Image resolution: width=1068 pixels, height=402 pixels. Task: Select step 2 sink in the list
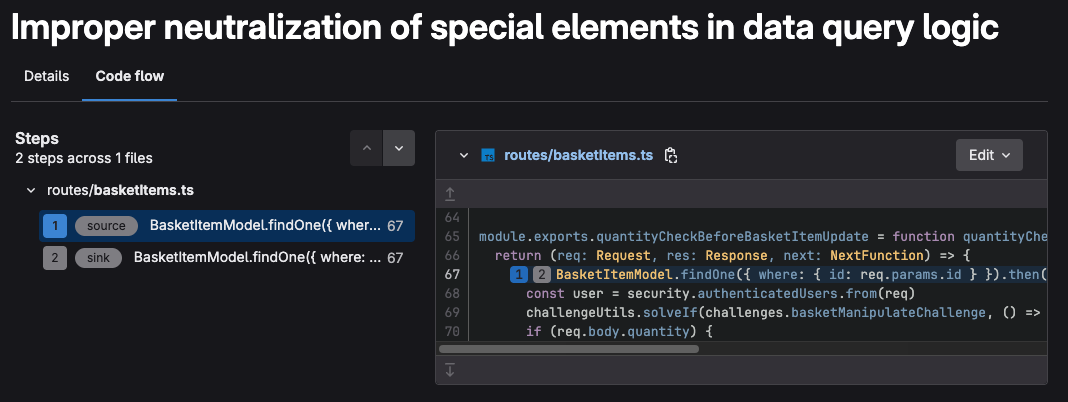pyautogui.click(x=226, y=258)
